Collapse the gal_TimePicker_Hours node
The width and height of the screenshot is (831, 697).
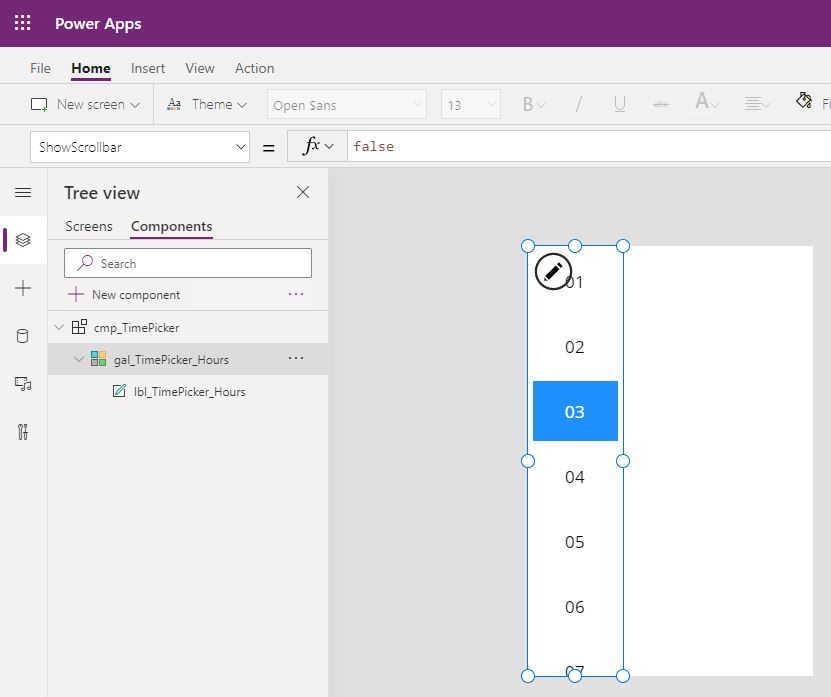(79, 359)
